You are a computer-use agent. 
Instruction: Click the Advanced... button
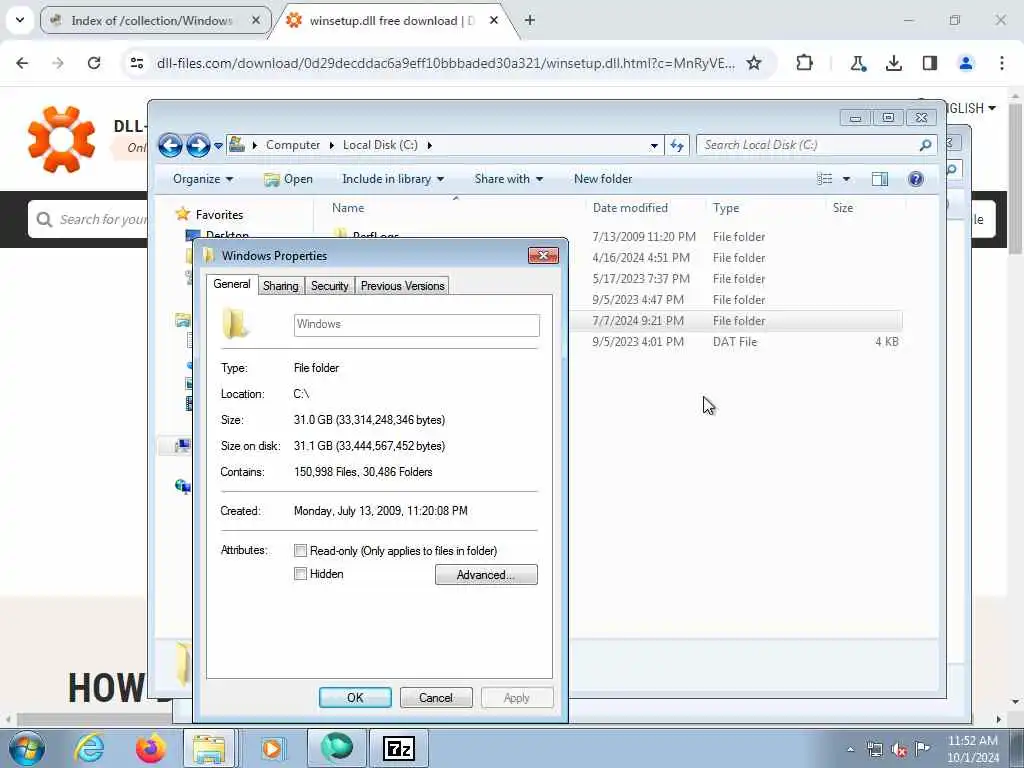(486, 575)
